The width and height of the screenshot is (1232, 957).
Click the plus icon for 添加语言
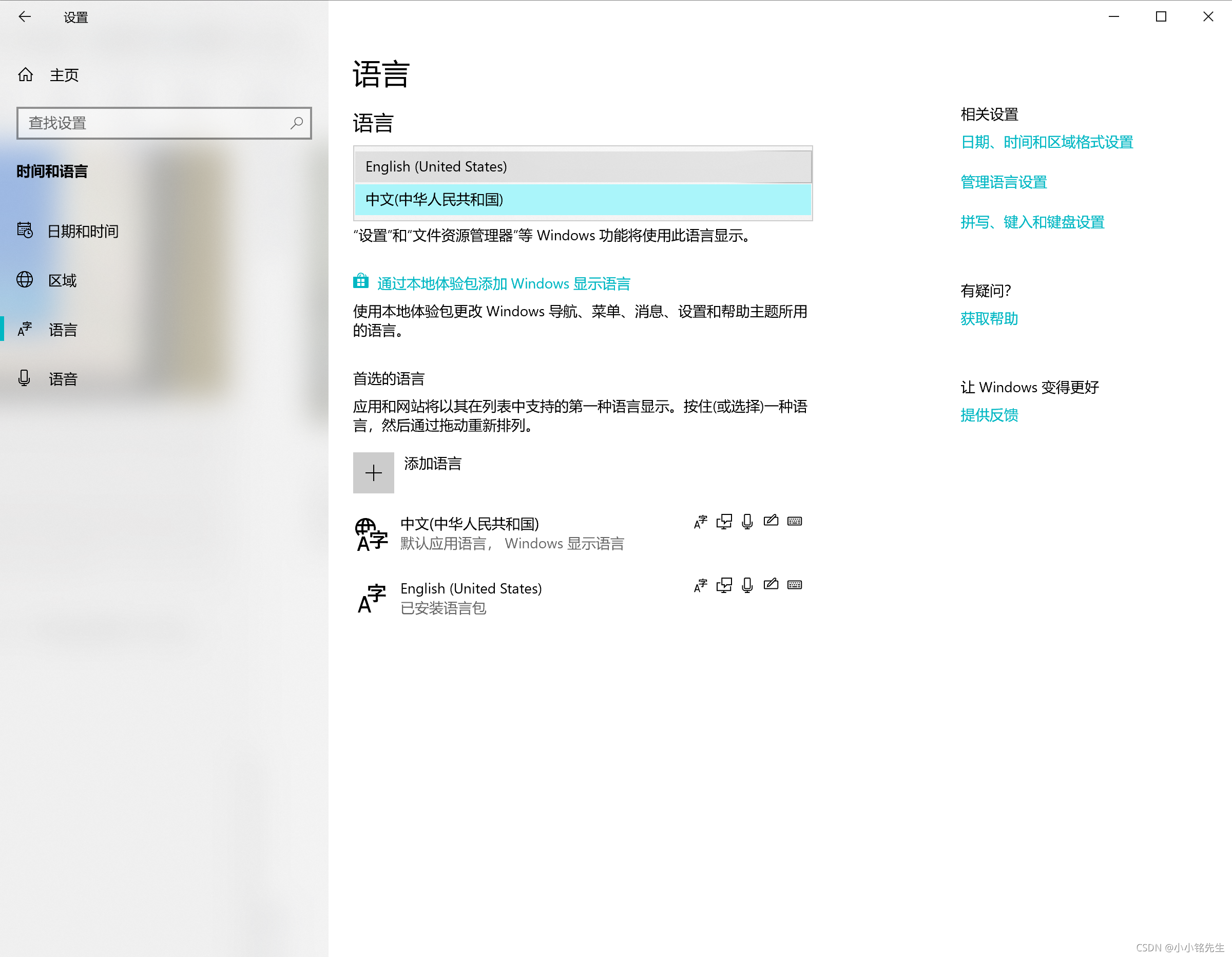(x=373, y=473)
